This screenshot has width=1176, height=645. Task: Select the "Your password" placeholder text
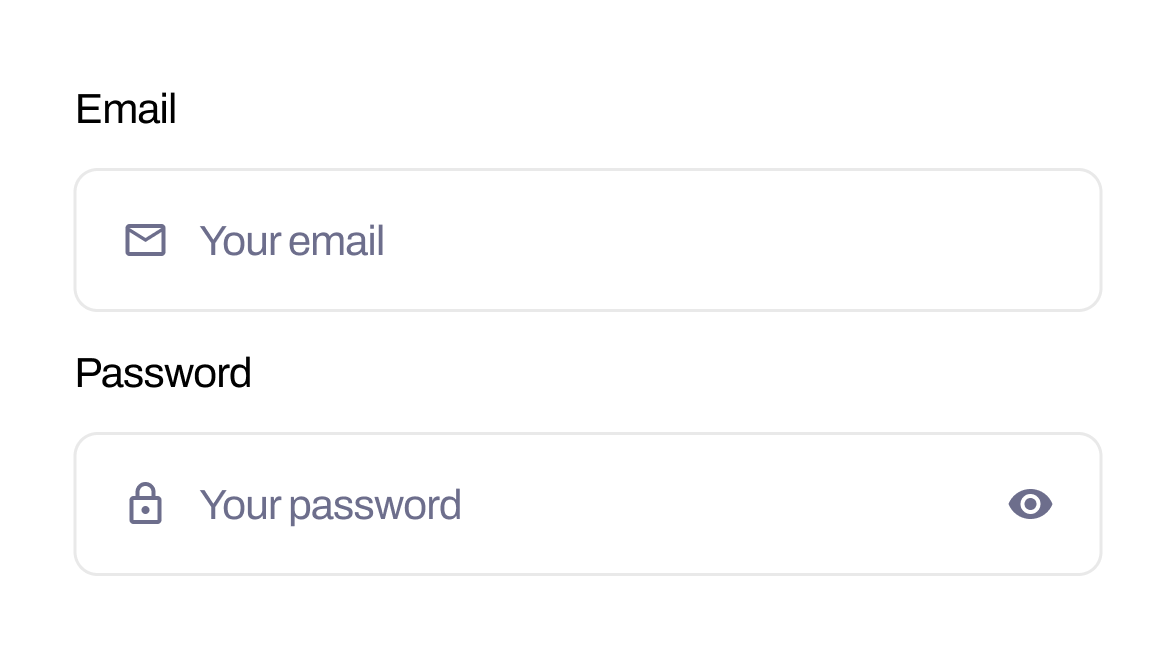point(330,506)
